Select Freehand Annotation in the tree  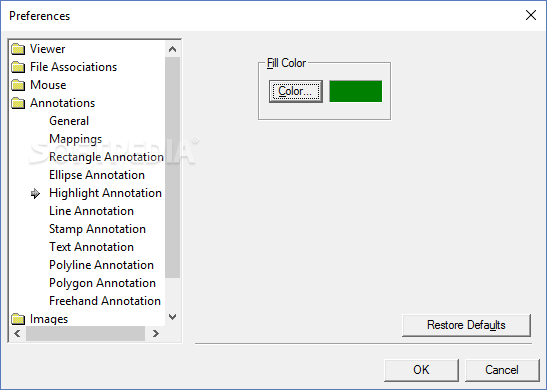(x=105, y=301)
